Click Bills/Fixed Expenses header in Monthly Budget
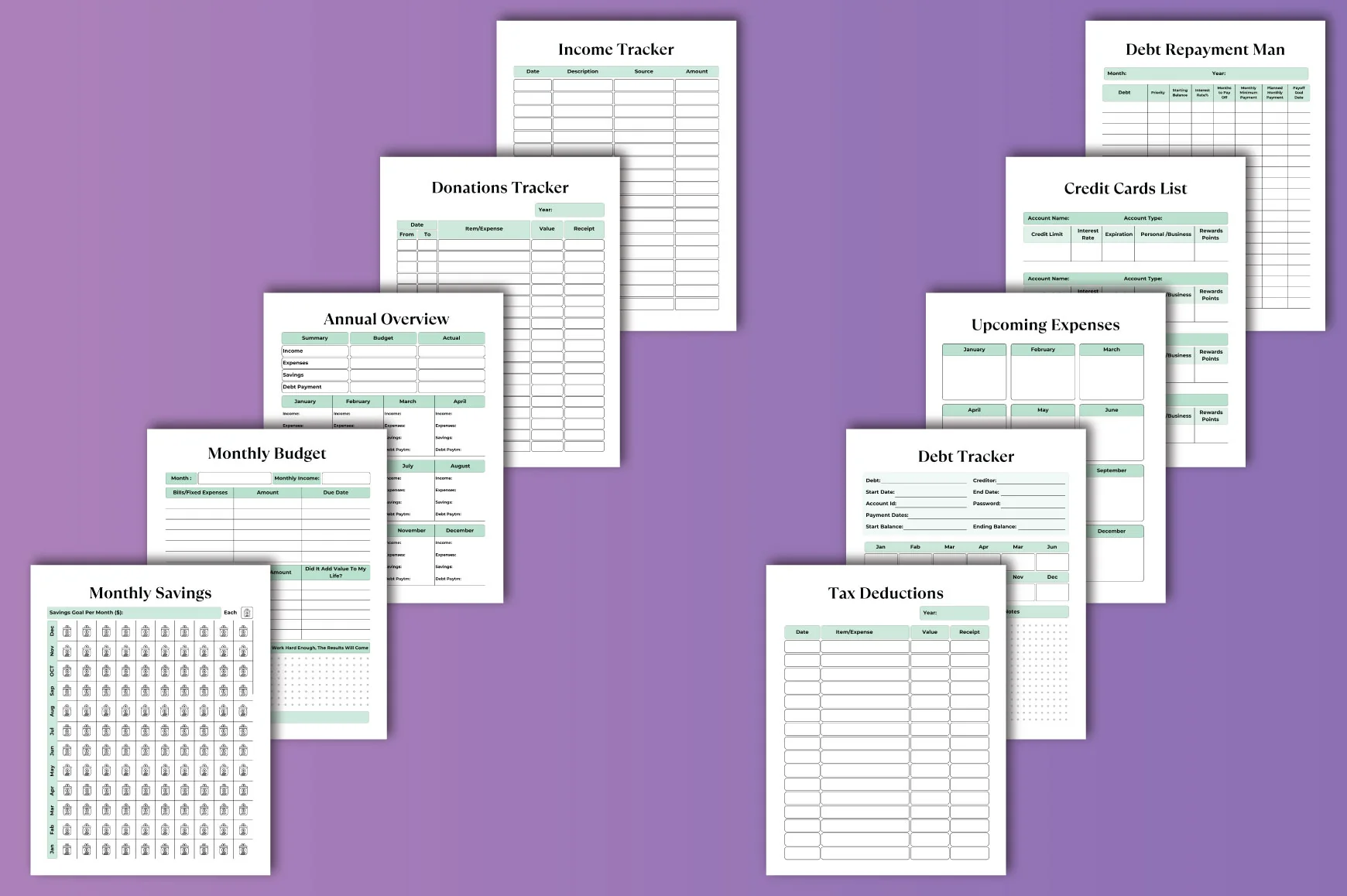1347x896 pixels. (x=200, y=493)
